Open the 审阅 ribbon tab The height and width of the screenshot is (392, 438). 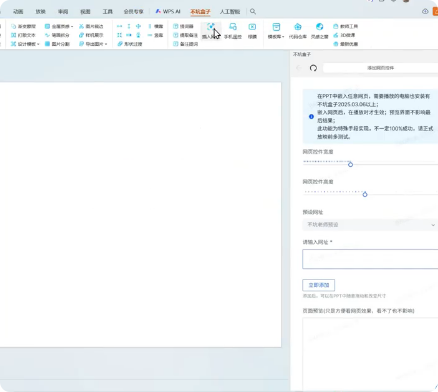tap(63, 12)
